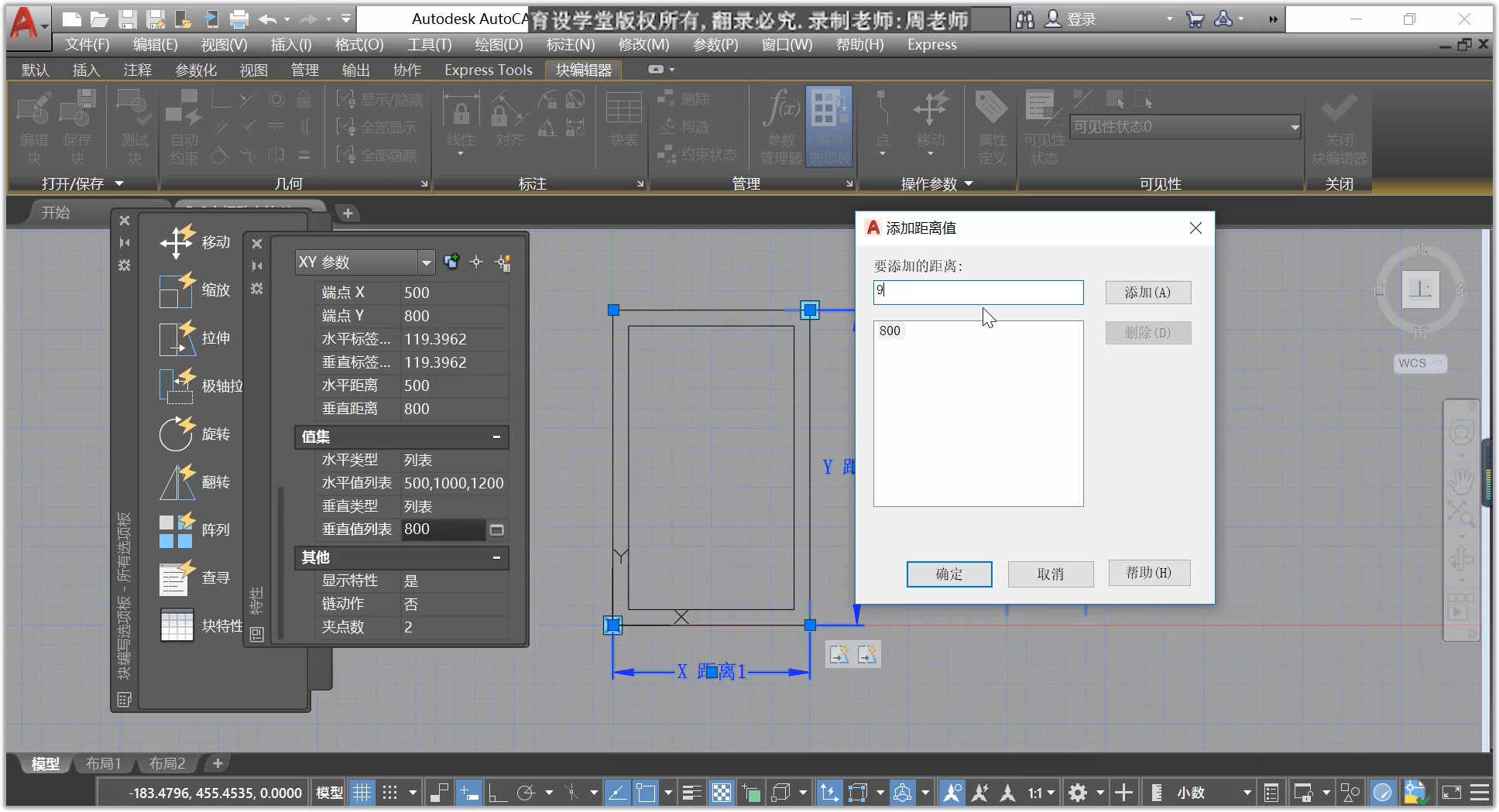This screenshot has width=1499, height=812.
Task: Switch to the 参数化 ribbon tab
Action: click(196, 70)
